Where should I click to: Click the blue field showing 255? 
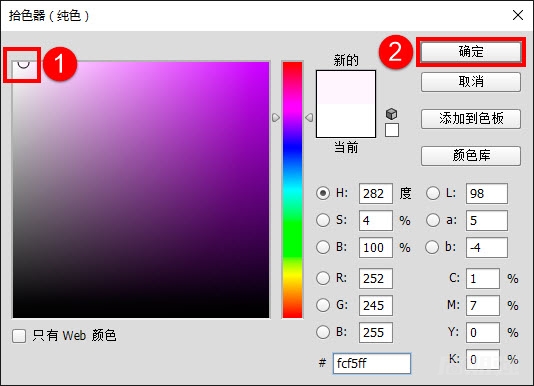pos(376,332)
